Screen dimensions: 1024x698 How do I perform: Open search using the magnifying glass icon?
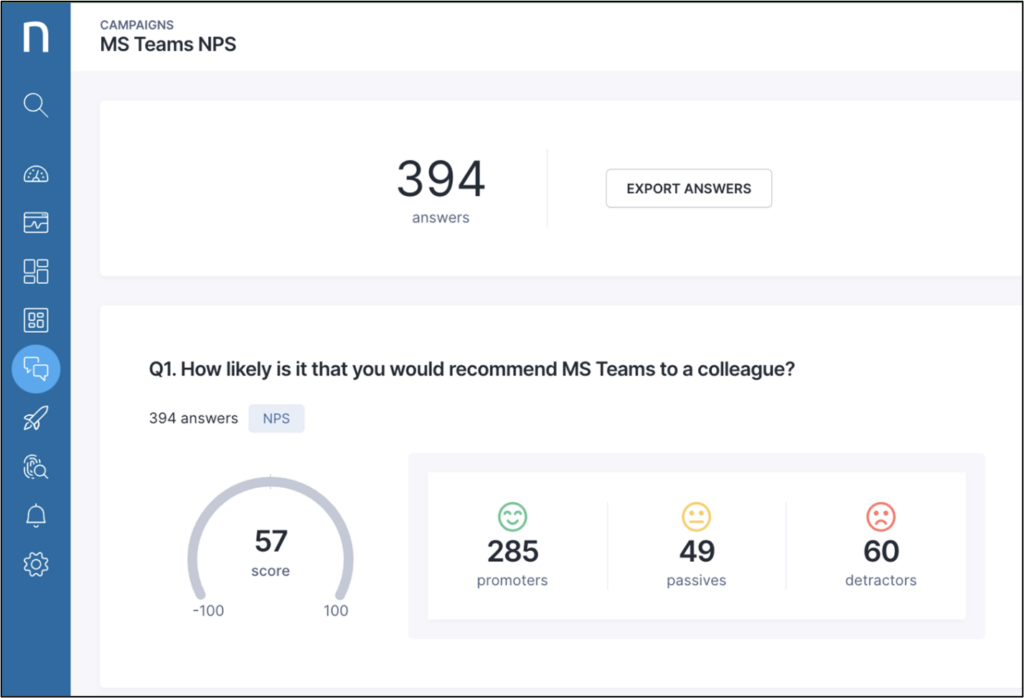(36, 105)
